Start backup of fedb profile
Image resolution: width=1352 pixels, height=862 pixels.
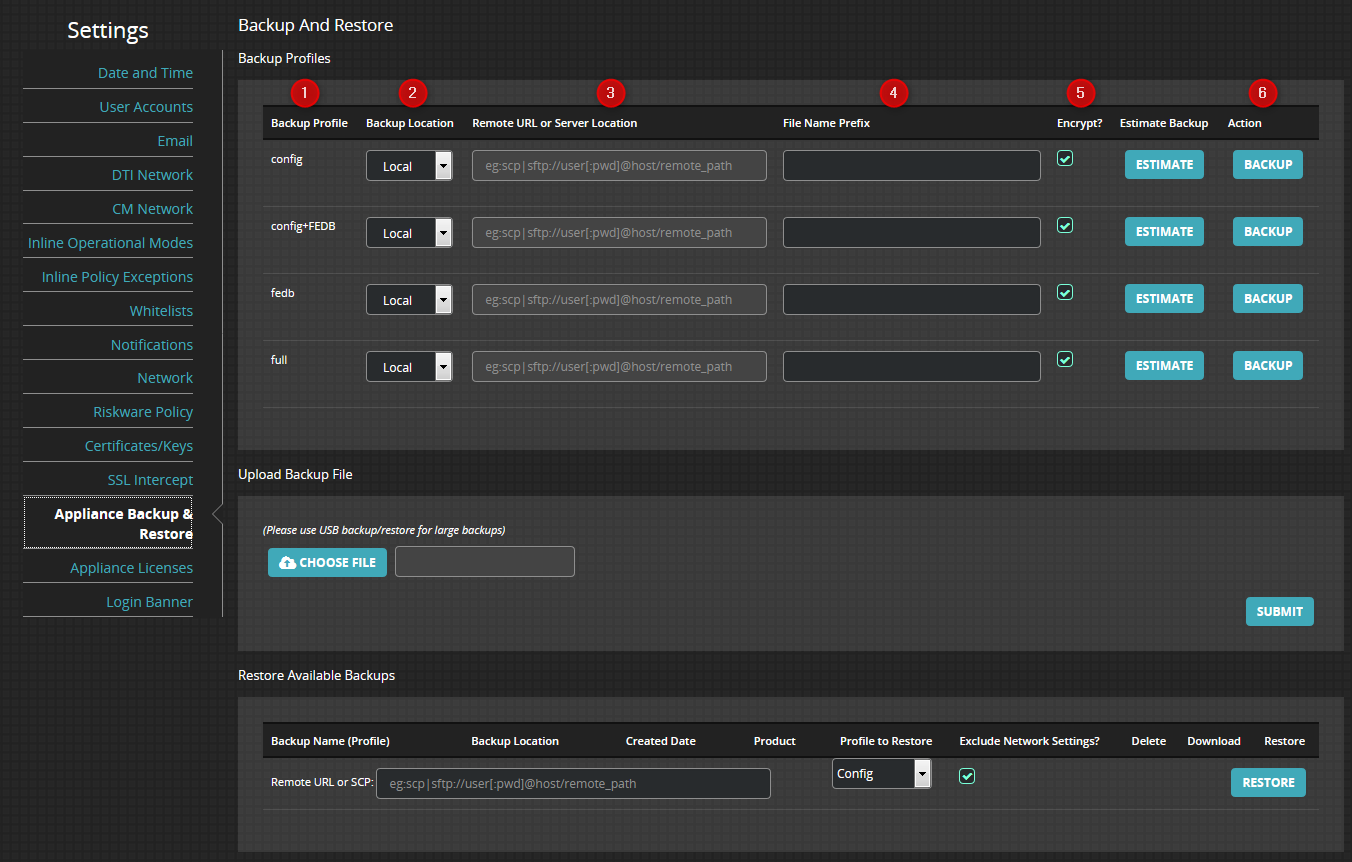coord(1268,299)
